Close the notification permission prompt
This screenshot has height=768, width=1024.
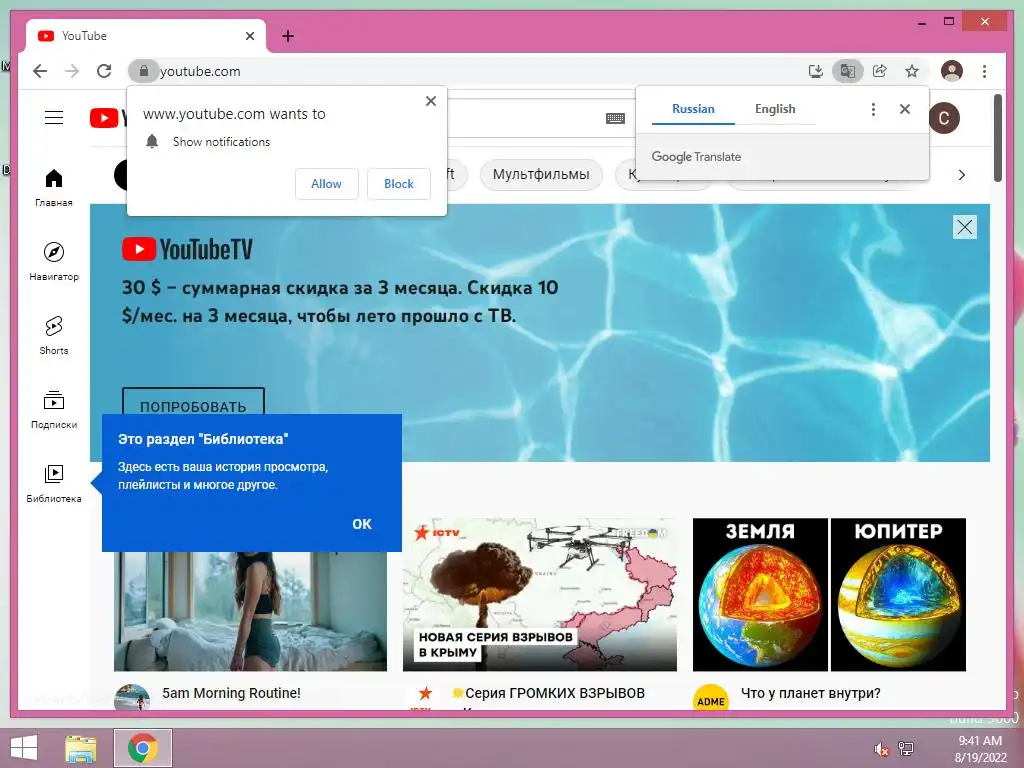point(430,101)
